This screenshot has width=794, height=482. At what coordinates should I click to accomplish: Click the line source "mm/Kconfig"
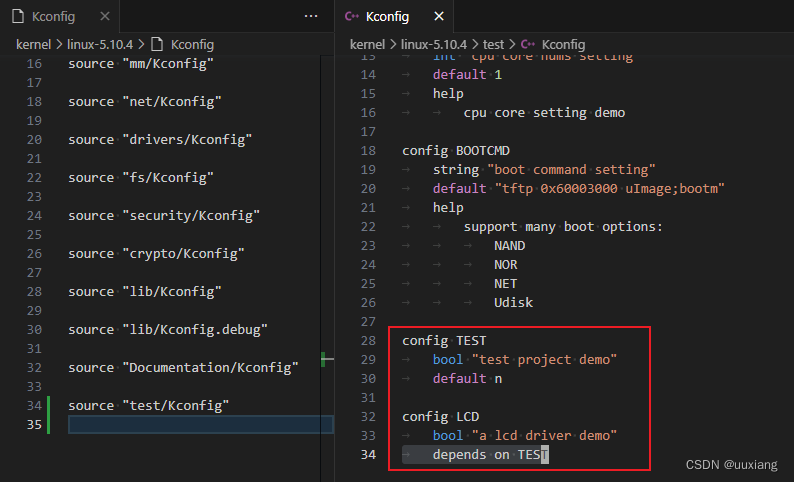pyautogui.click(x=141, y=64)
